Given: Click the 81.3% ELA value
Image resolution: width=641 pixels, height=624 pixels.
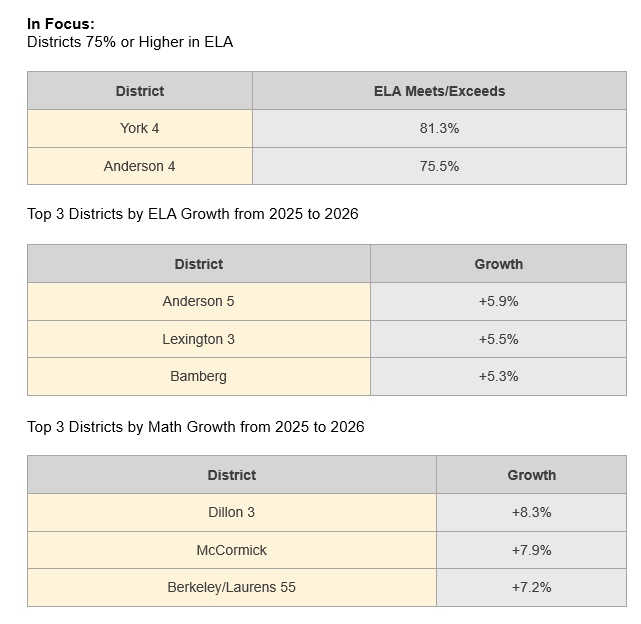Looking at the screenshot, I should coord(439,128).
